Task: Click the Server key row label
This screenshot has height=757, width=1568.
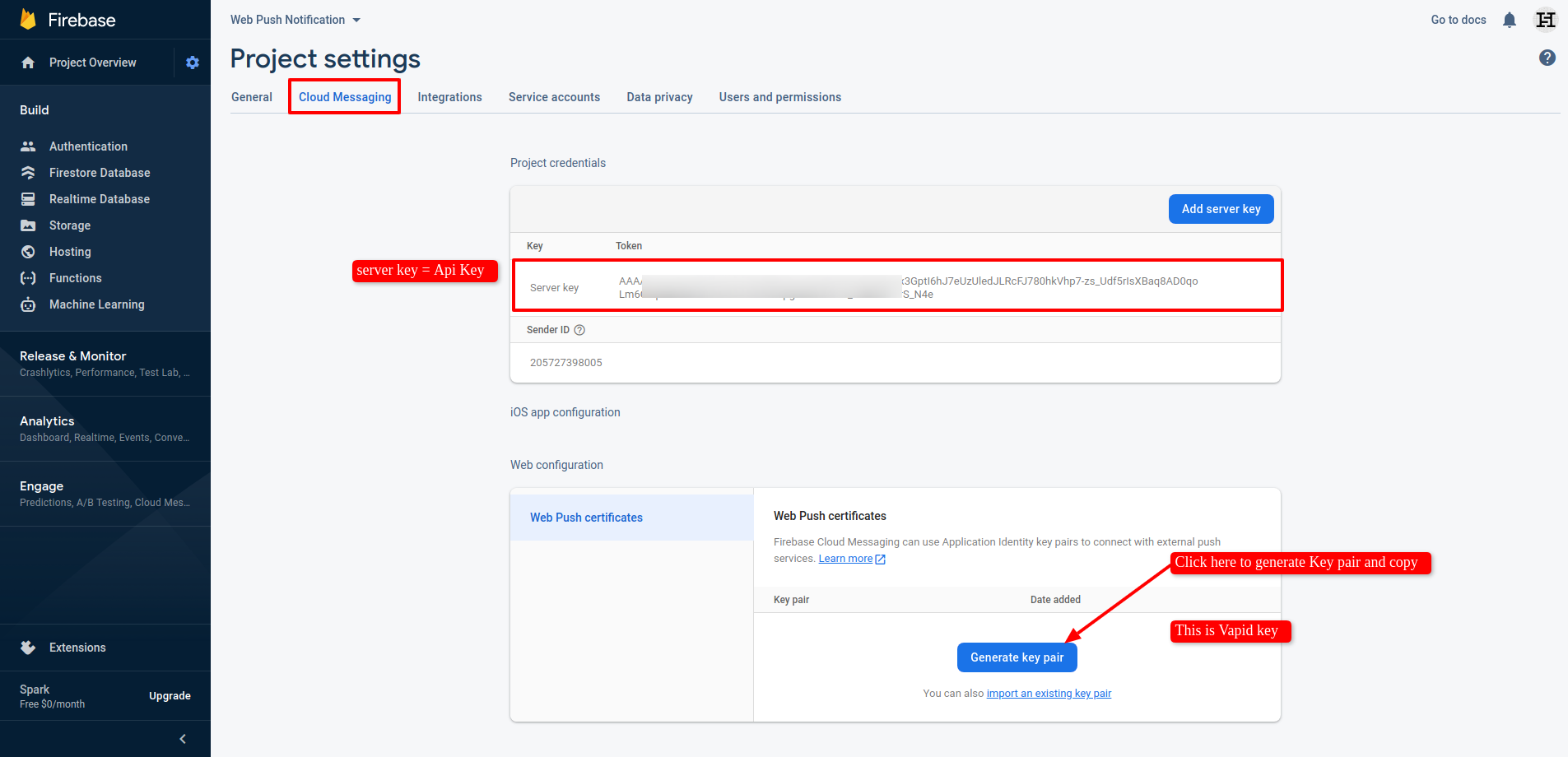Action: point(554,288)
